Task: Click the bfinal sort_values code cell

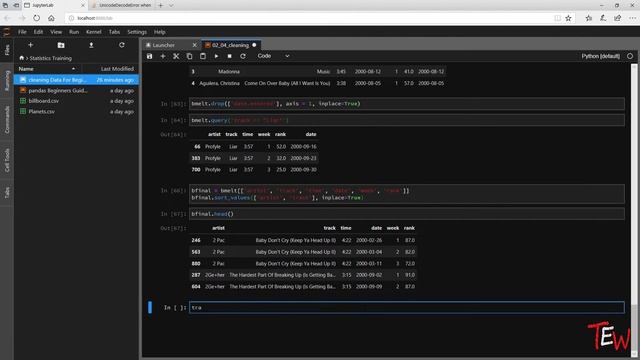Action: pos(407,194)
